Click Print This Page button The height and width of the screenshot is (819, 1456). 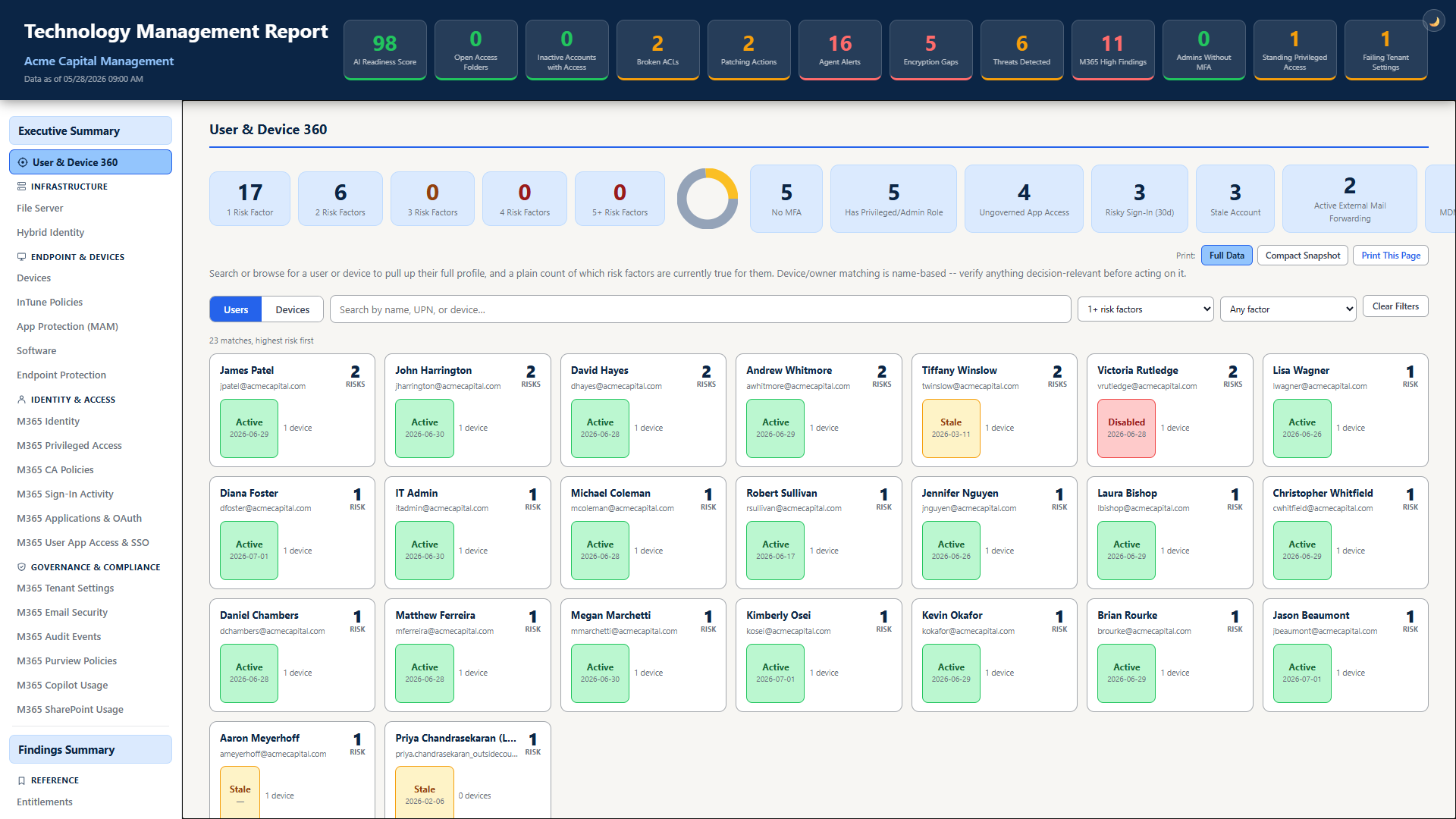pos(1391,256)
